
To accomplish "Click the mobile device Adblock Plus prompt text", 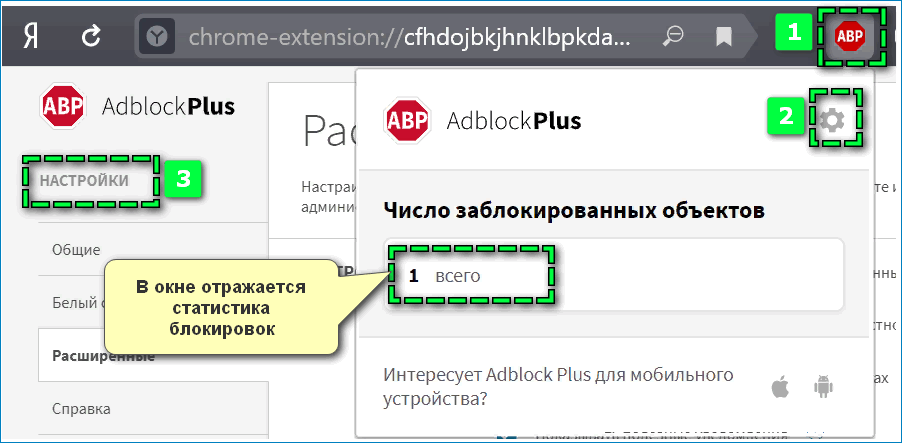I will click(558, 386).
